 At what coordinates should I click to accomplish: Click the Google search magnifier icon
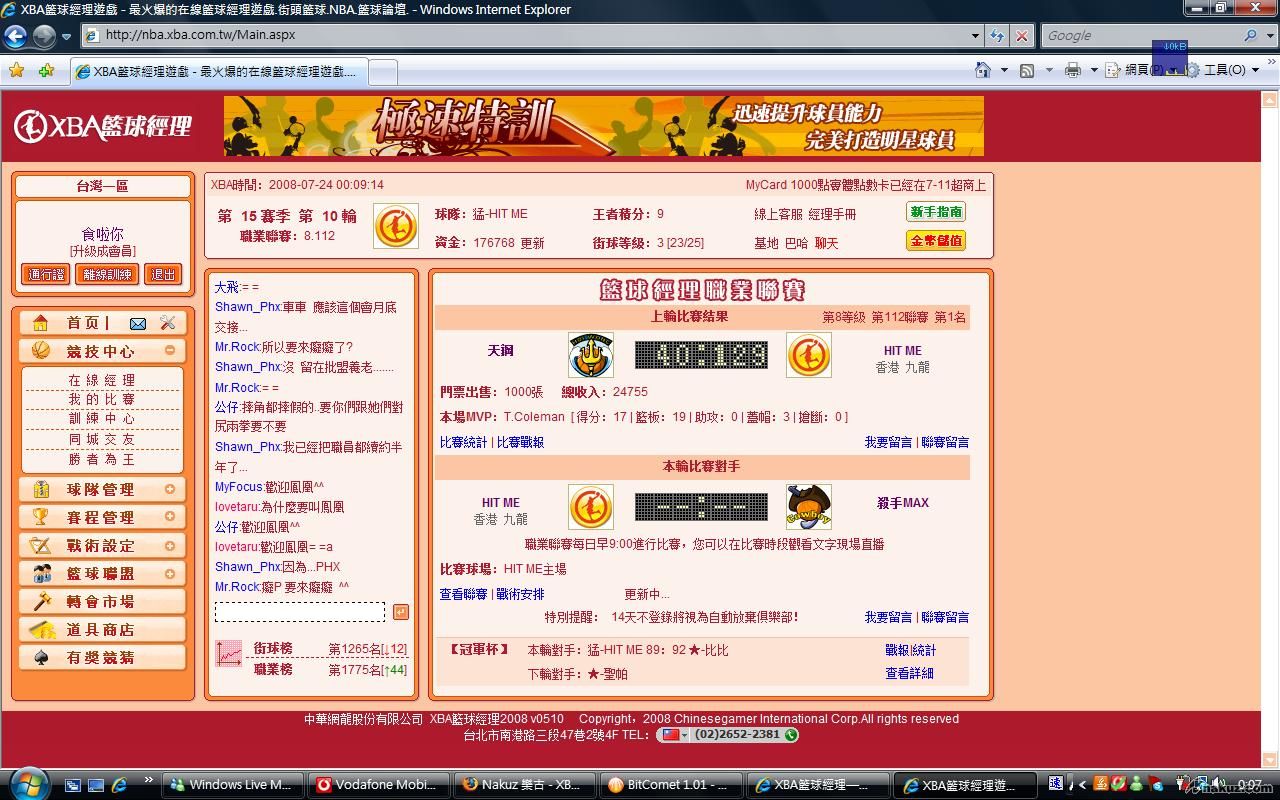click(1250, 35)
